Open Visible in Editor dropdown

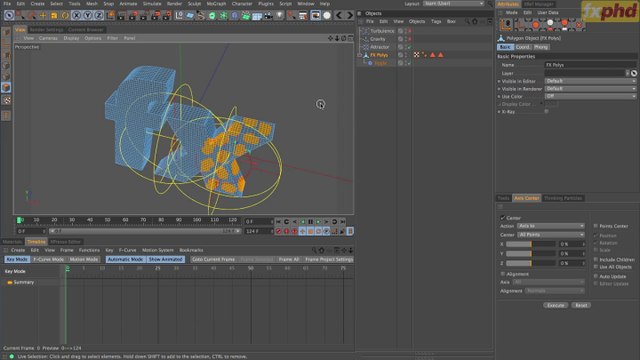click(590, 81)
